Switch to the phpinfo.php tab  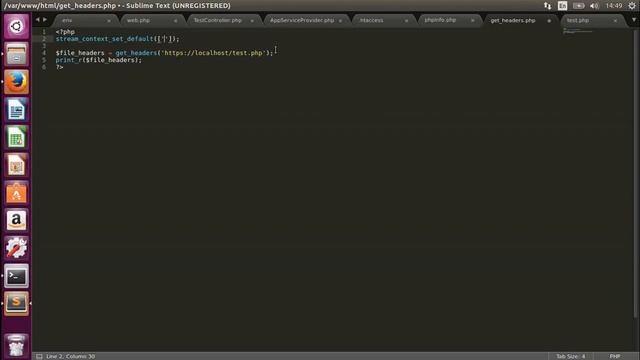click(440, 20)
